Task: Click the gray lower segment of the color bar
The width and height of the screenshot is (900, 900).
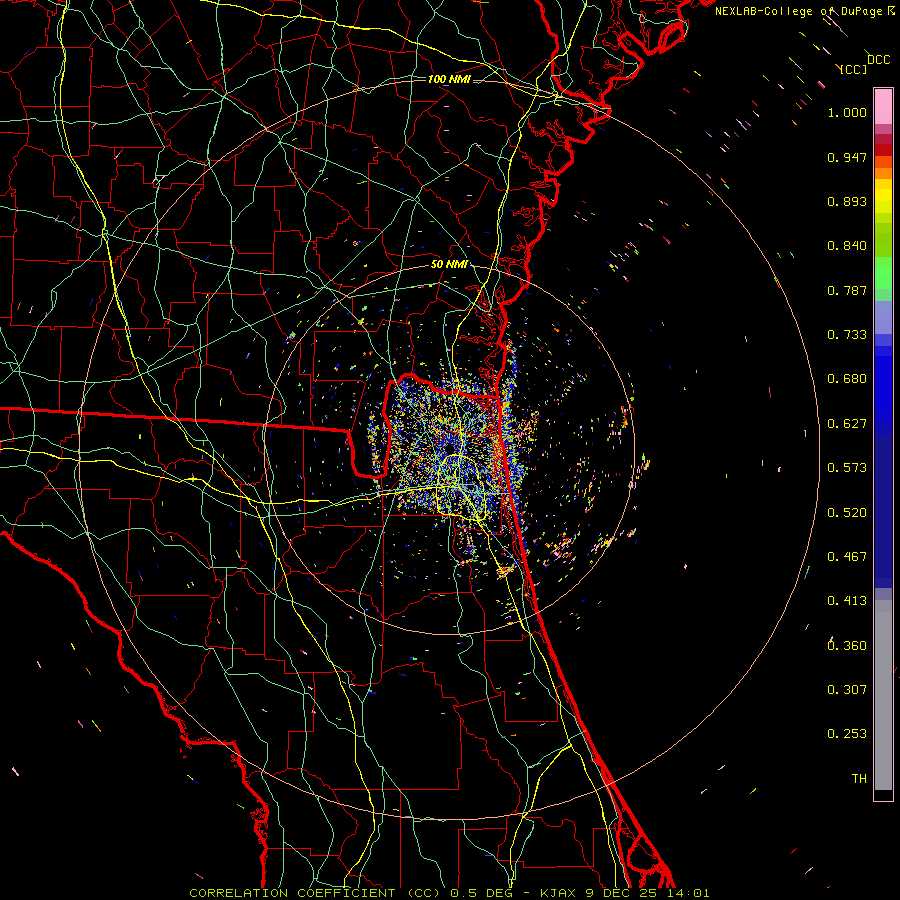Action: pyautogui.click(x=883, y=695)
